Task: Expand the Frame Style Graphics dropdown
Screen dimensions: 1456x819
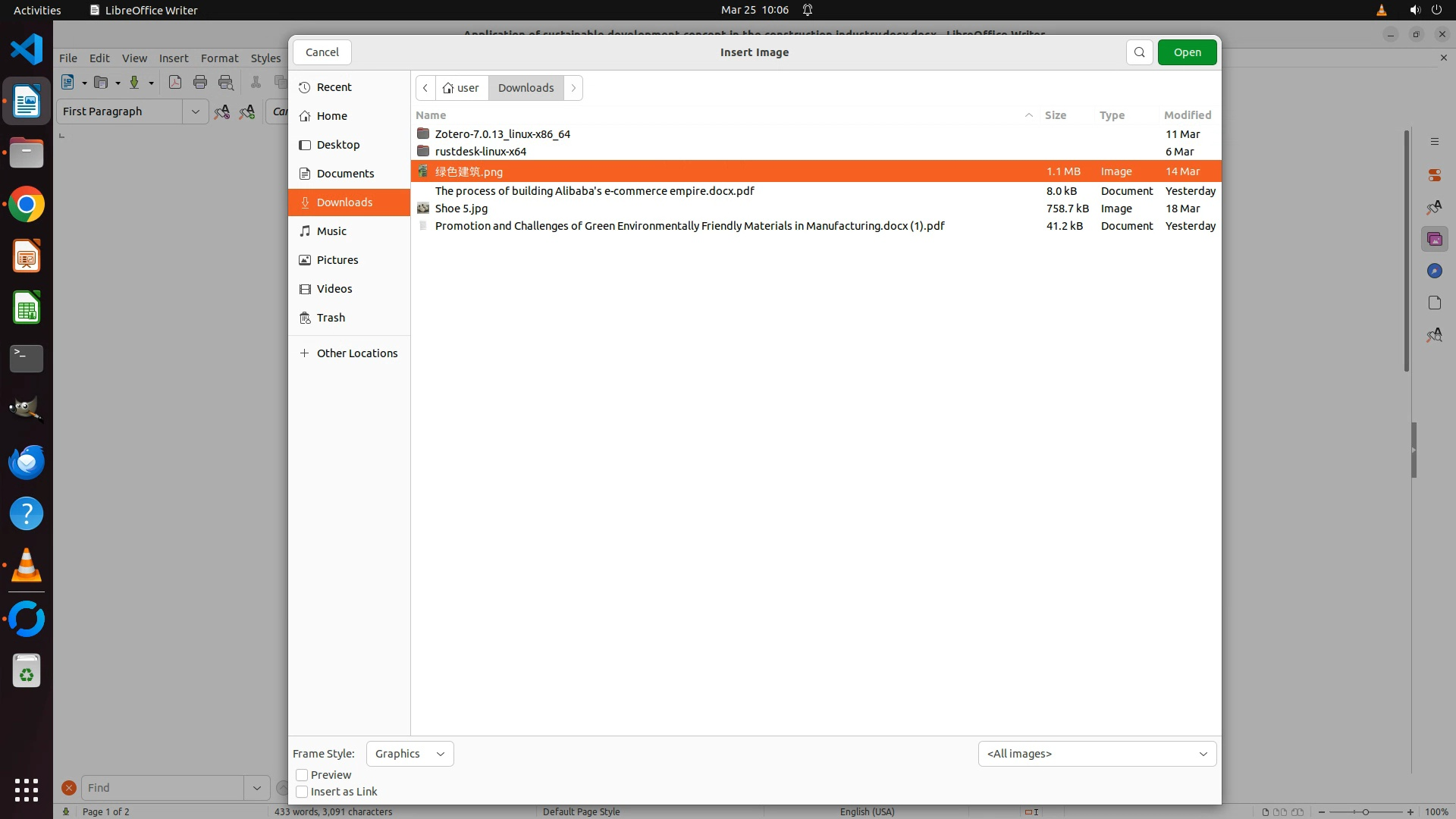Action: [409, 754]
